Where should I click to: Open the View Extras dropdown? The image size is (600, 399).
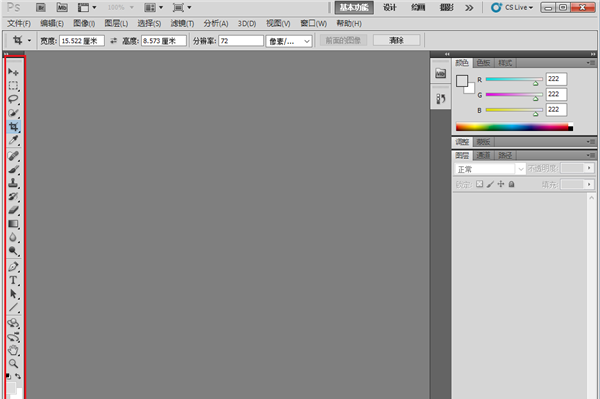coord(87,7)
